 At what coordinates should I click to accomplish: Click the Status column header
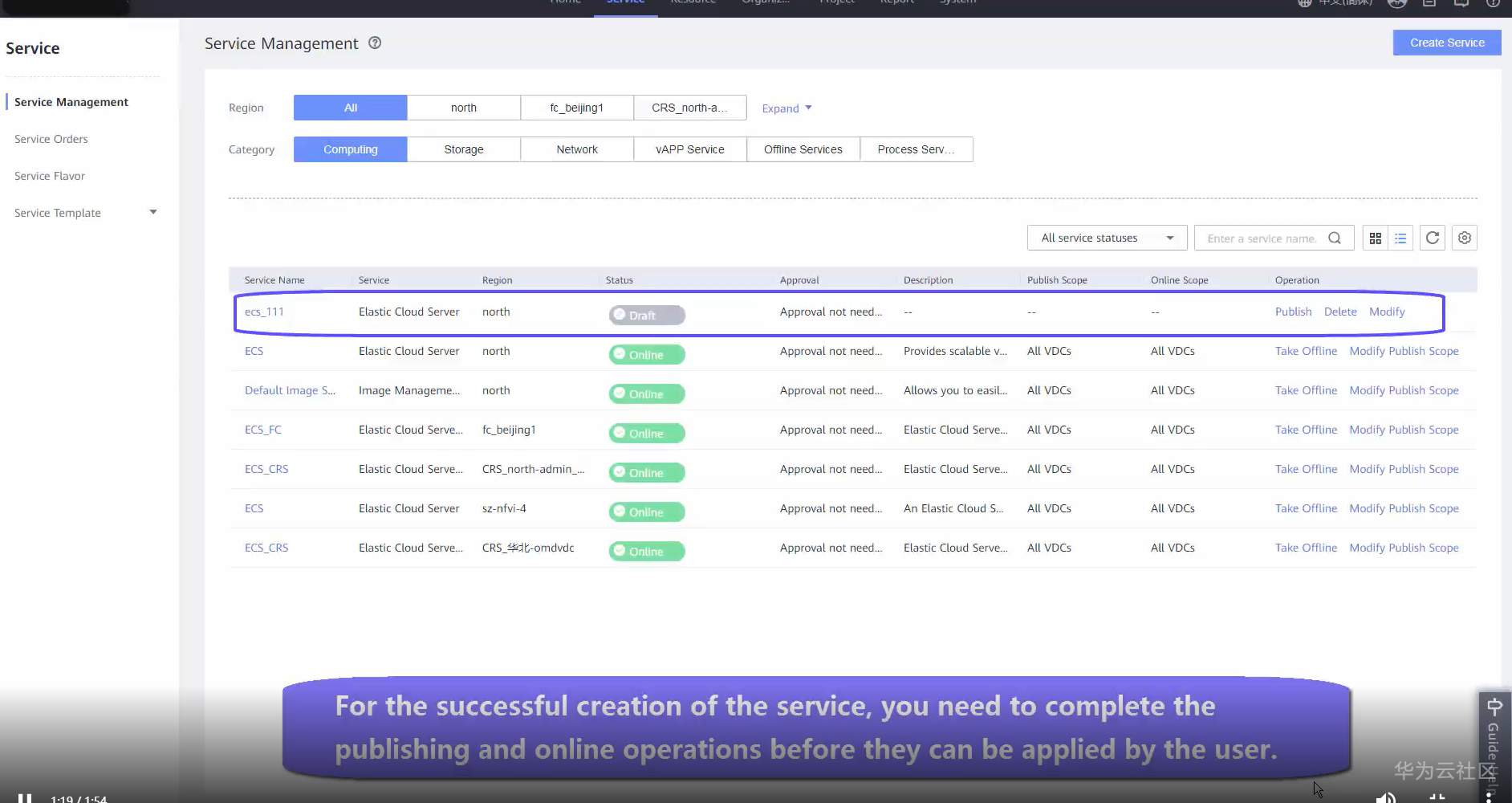tap(620, 280)
